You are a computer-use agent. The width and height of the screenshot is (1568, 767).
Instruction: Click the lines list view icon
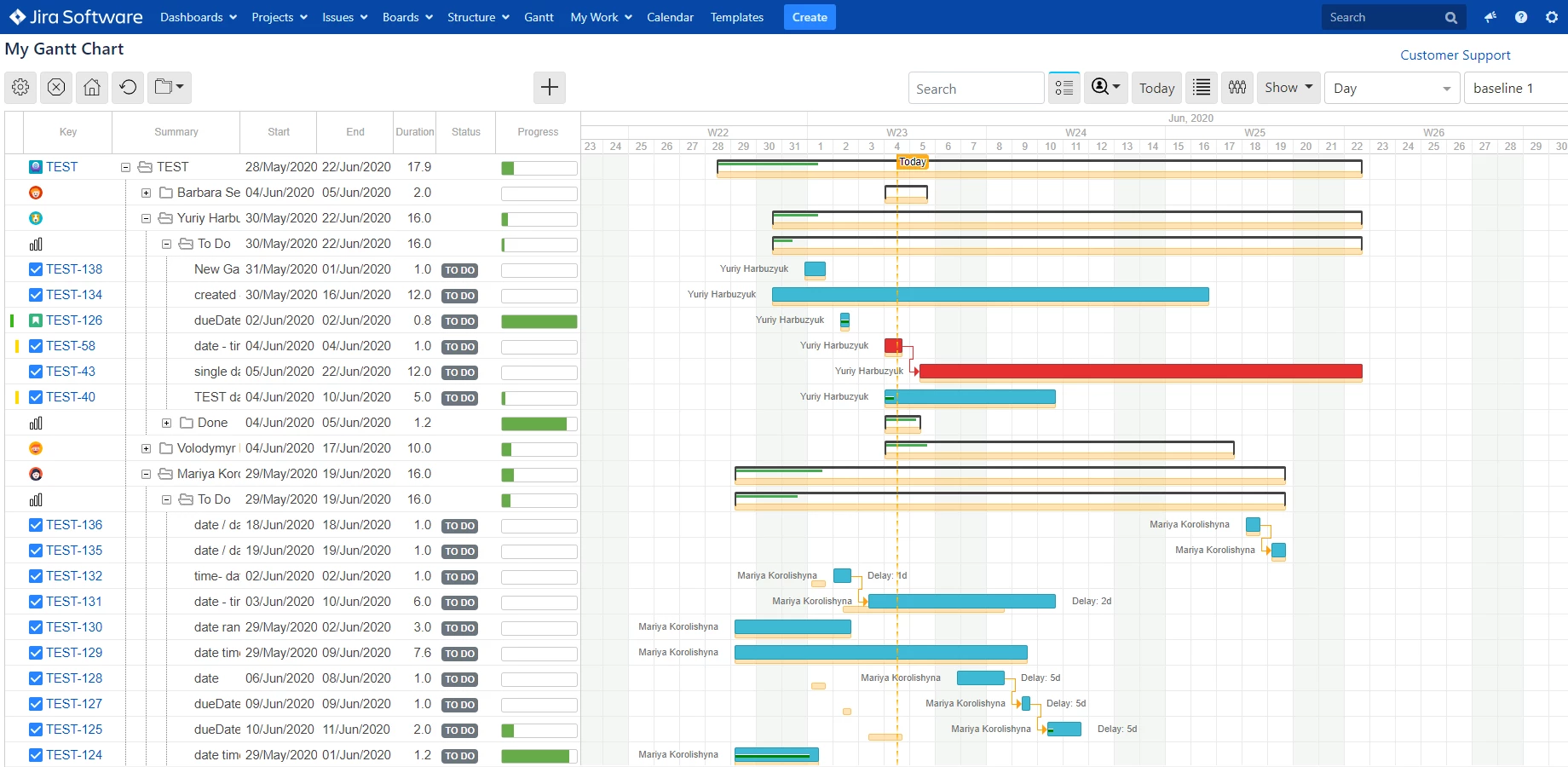[x=1202, y=88]
